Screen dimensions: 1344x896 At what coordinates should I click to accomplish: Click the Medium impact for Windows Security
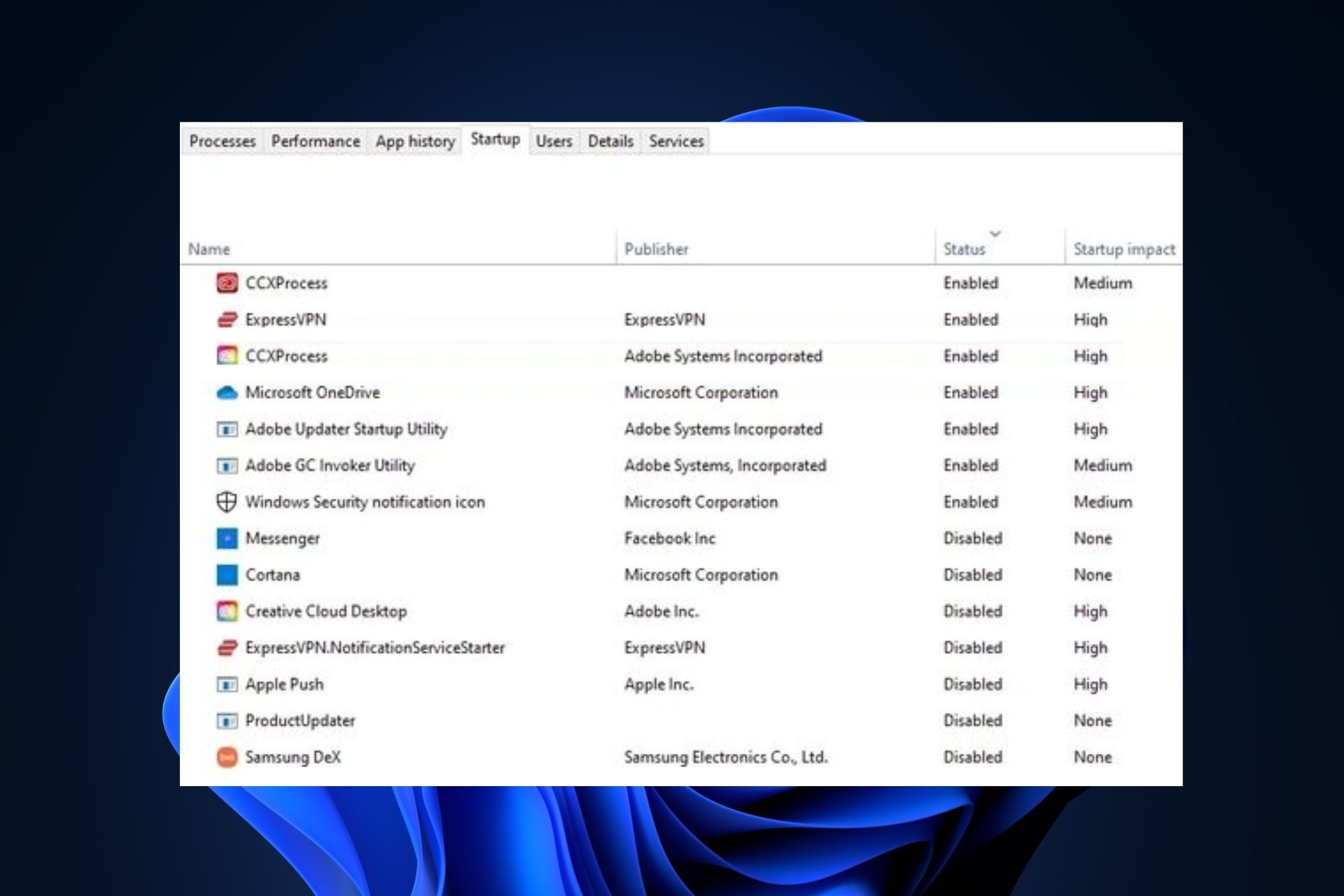tap(1102, 502)
